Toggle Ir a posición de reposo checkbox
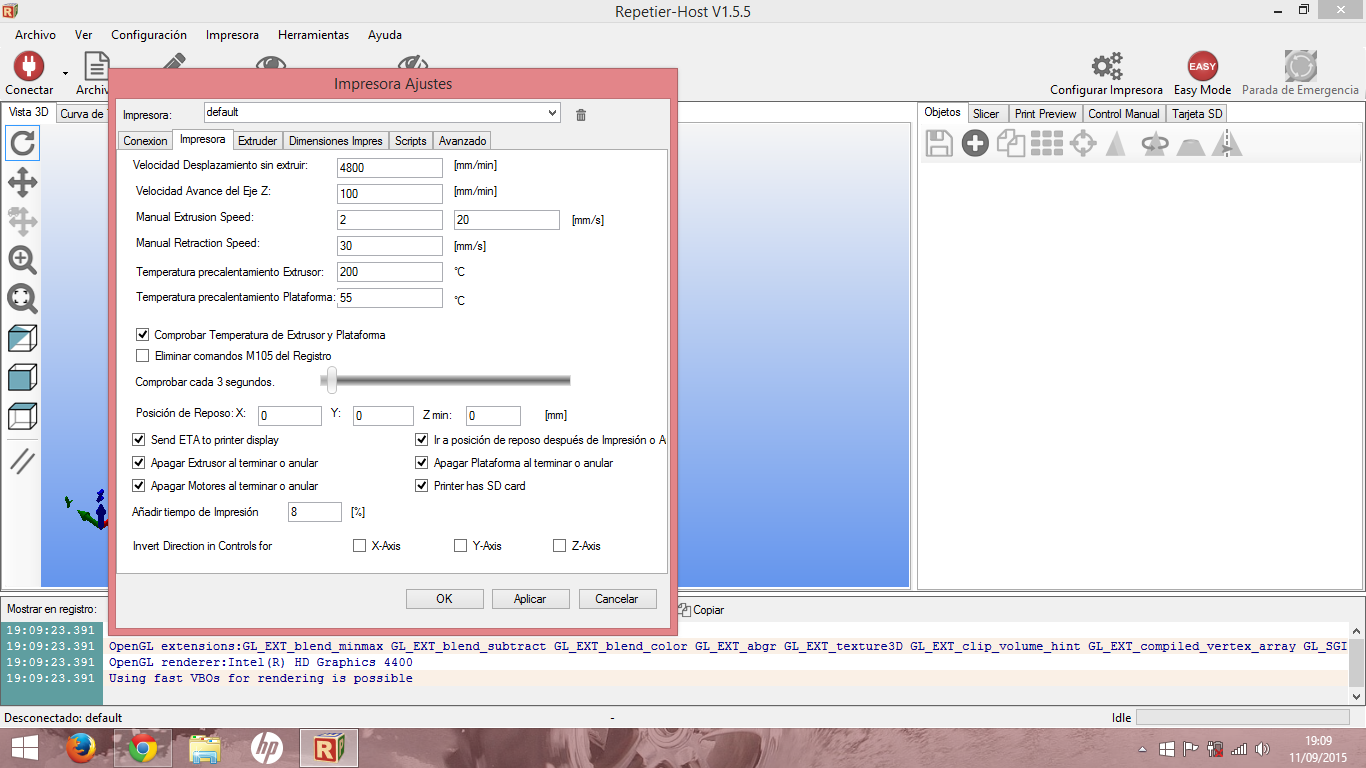1366x768 pixels. click(x=422, y=440)
